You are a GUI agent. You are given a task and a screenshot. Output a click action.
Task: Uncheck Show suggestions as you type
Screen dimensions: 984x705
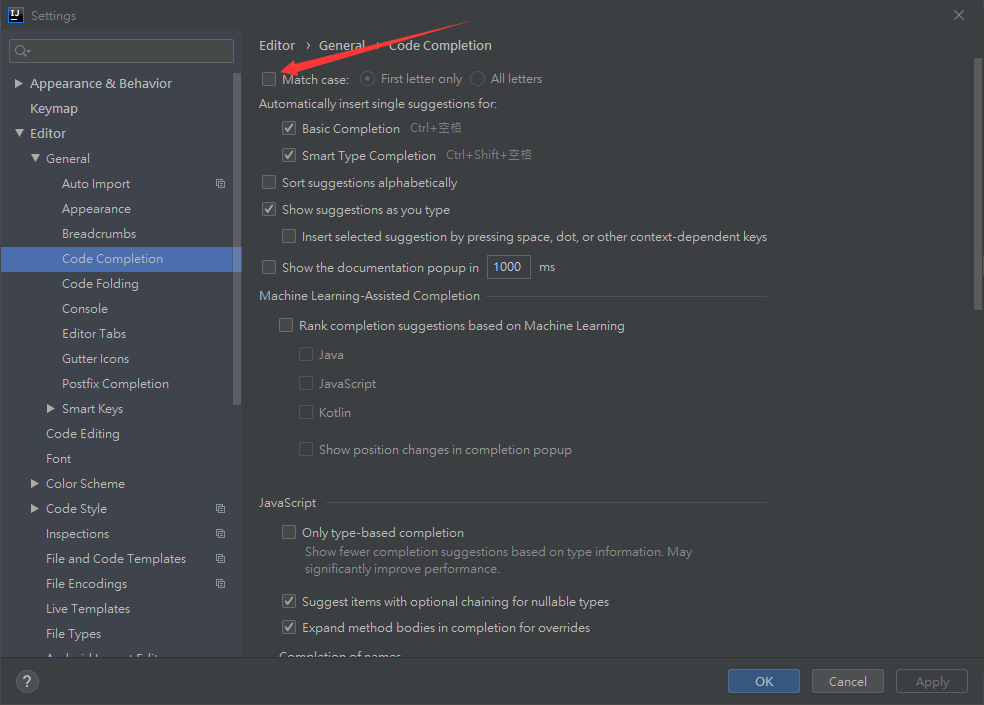tap(269, 210)
